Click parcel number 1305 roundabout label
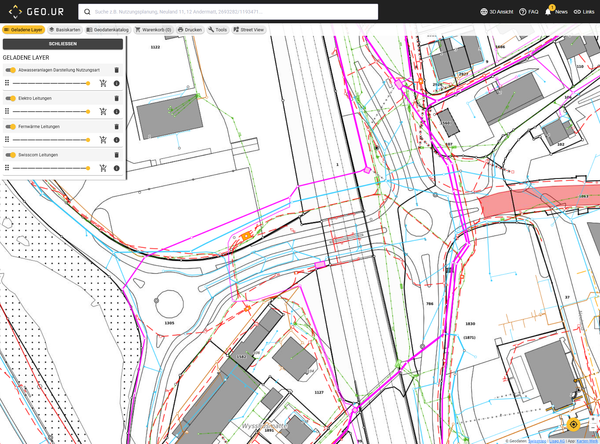Viewport: 600px width, 444px height. coord(170,323)
